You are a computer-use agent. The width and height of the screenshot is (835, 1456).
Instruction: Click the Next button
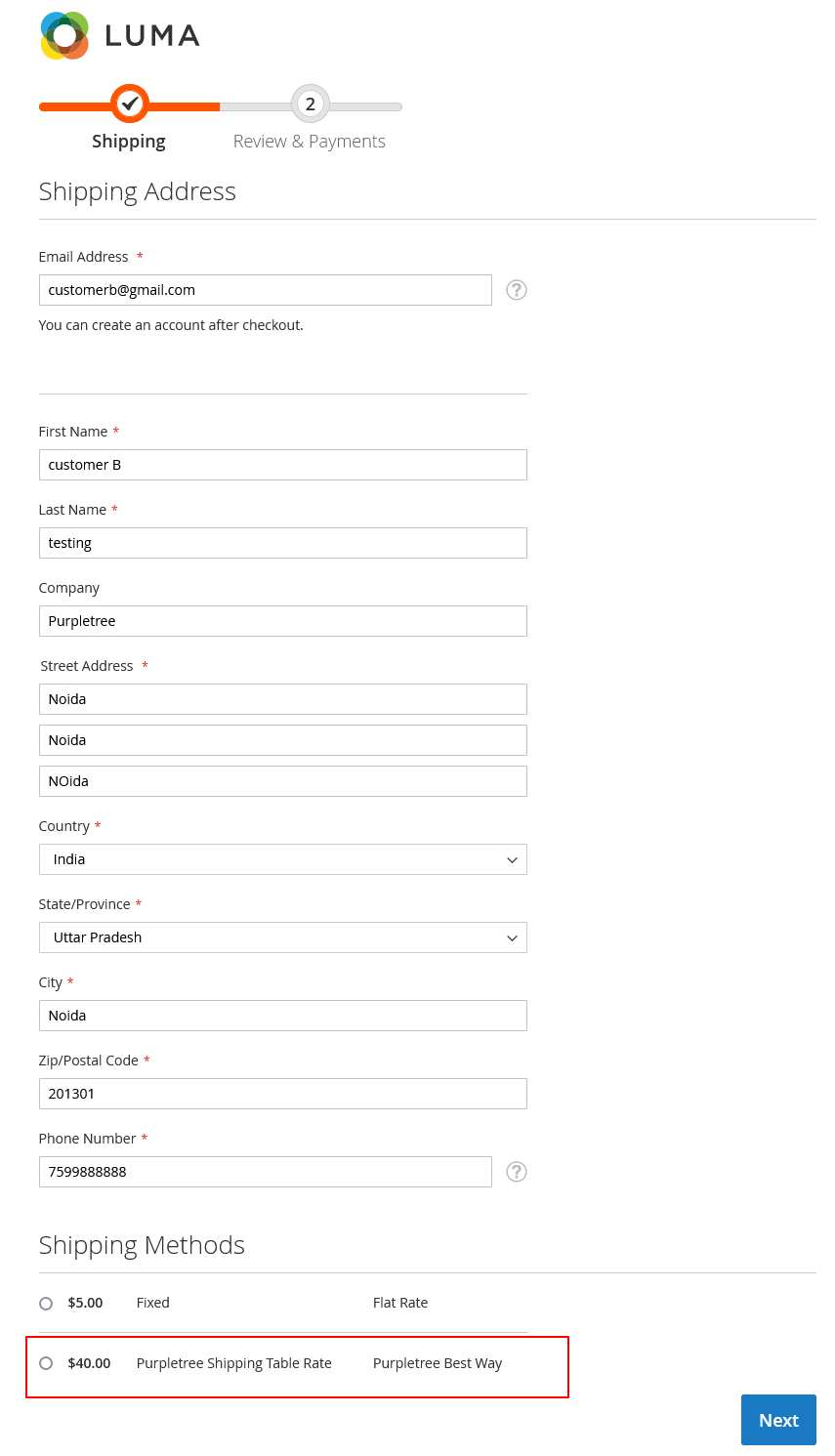tap(778, 1420)
